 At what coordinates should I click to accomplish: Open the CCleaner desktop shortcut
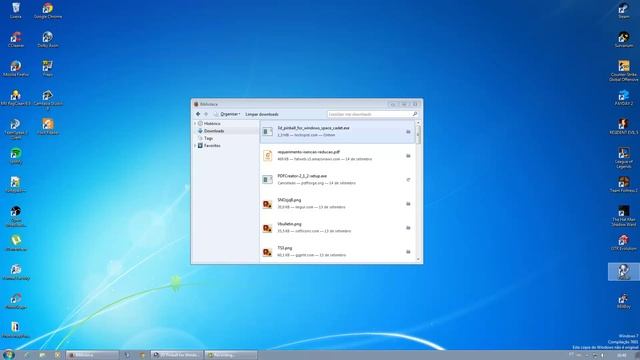16,40
